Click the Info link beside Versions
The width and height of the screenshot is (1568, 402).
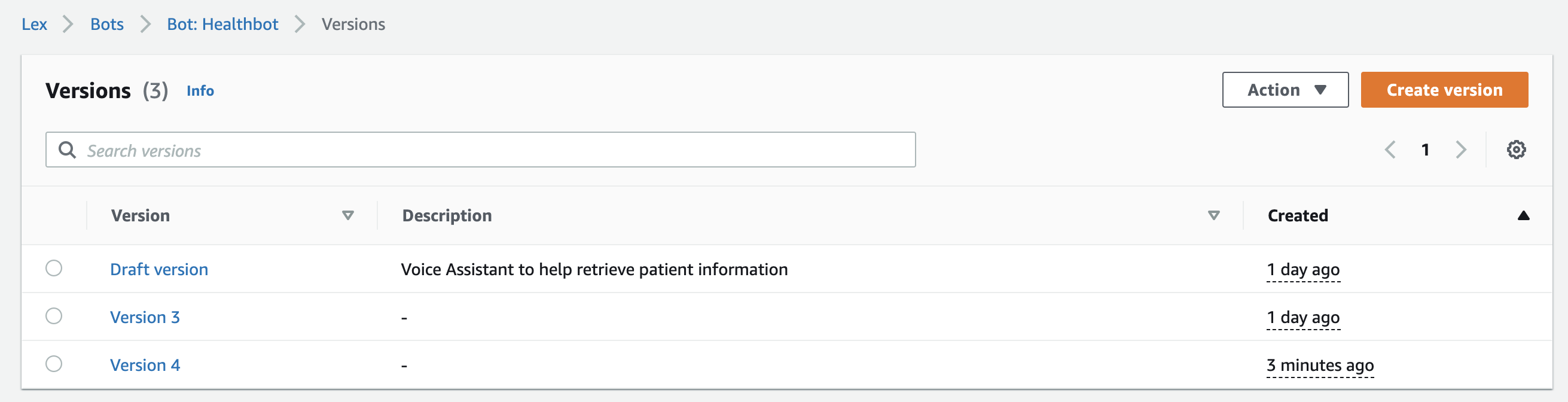200,91
